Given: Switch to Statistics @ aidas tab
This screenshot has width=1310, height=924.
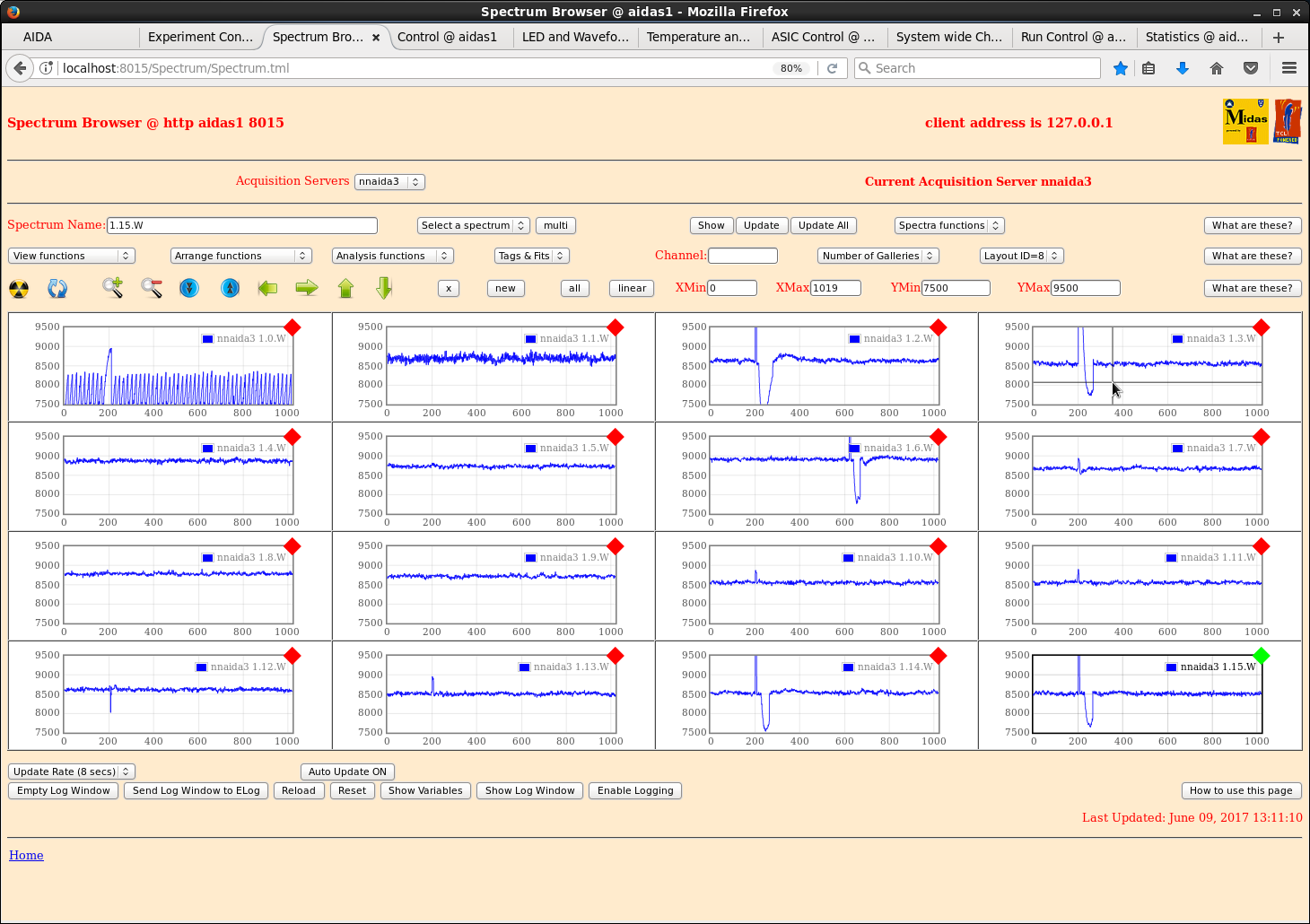Looking at the screenshot, I should [x=1199, y=37].
